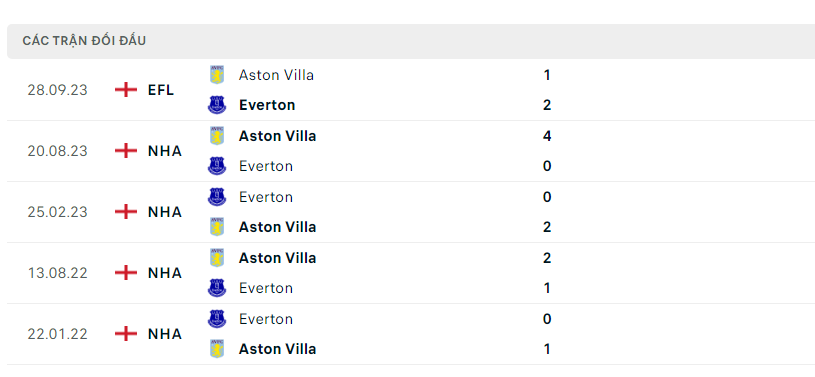The image size is (815, 377).
Task: Open the EFL competition link
Action: click(x=161, y=90)
